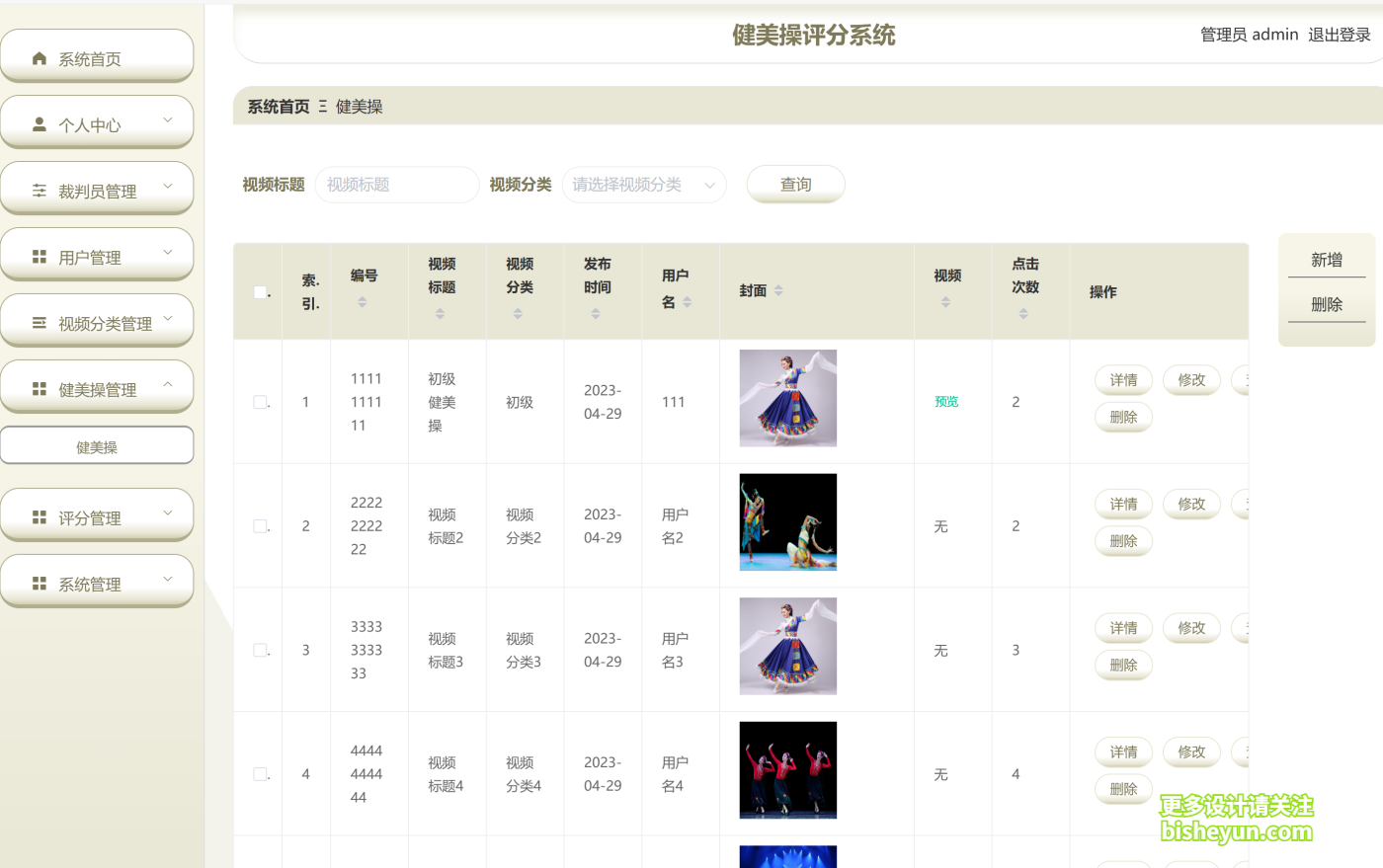The width and height of the screenshot is (1383, 868).
Task: Check the row 1 checkbox for 初级健美操
Action: coord(260,402)
